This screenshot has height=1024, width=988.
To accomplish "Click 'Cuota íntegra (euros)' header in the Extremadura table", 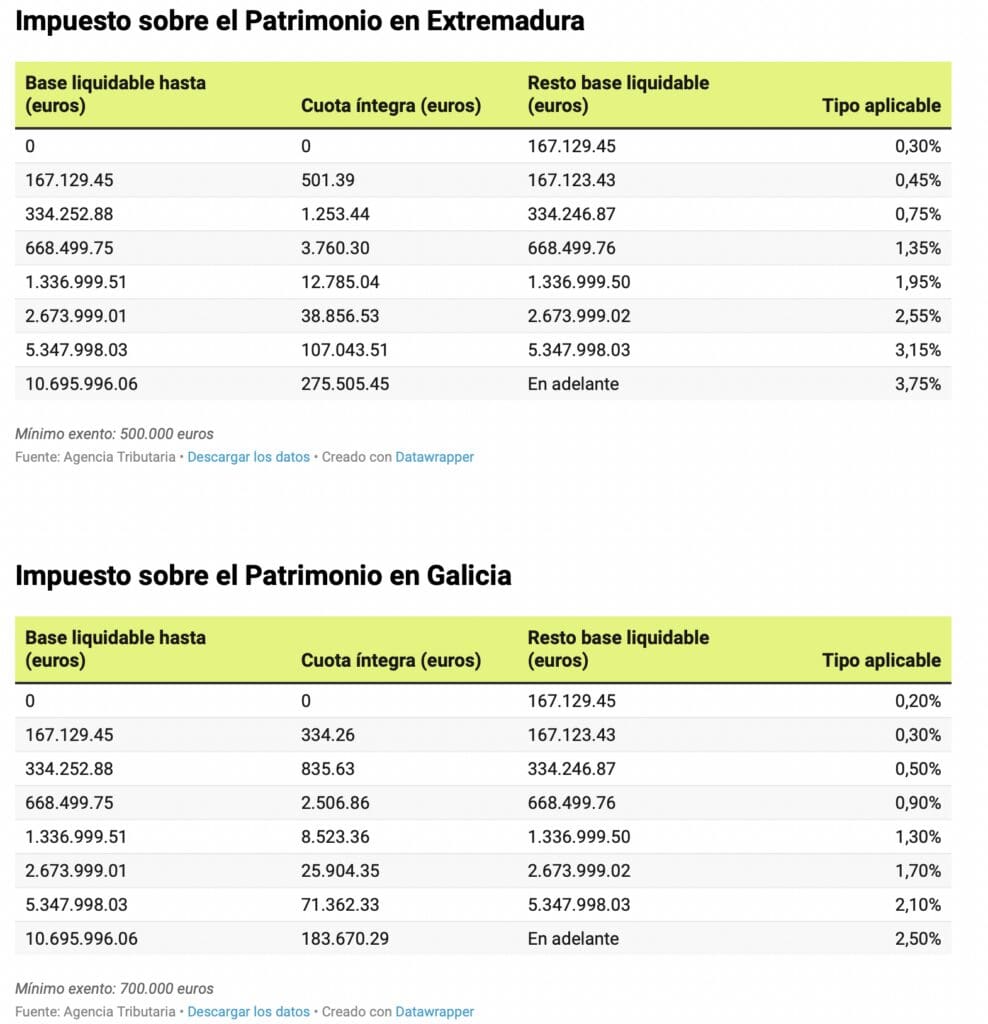I will pyautogui.click(x=391, y=105).
